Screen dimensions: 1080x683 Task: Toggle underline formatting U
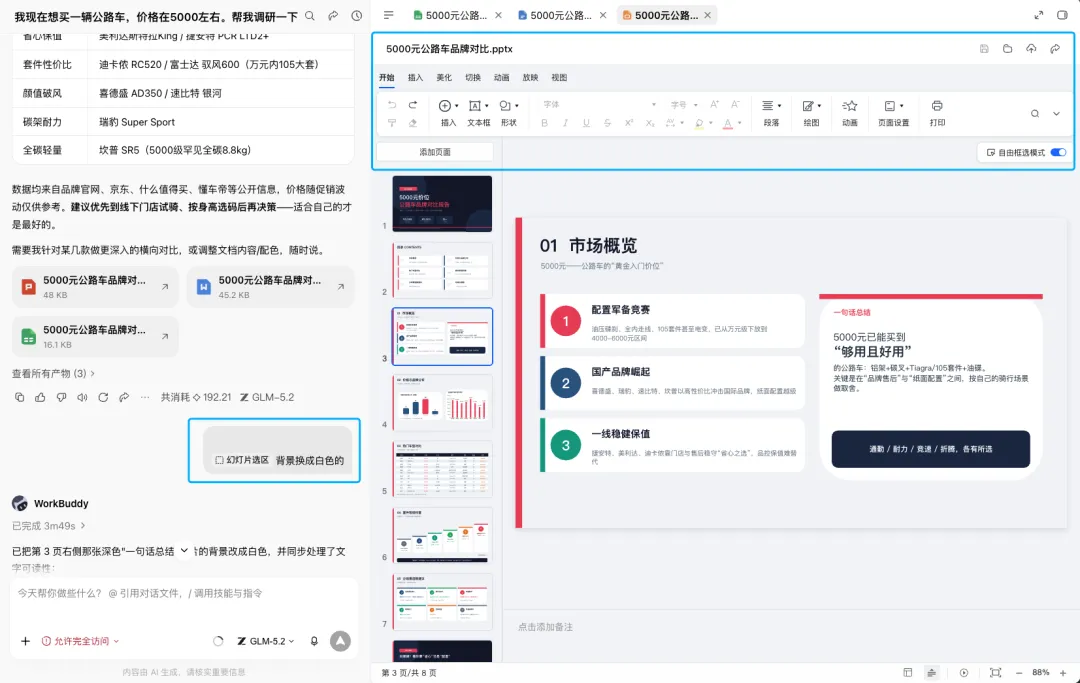tap(586, 123)
